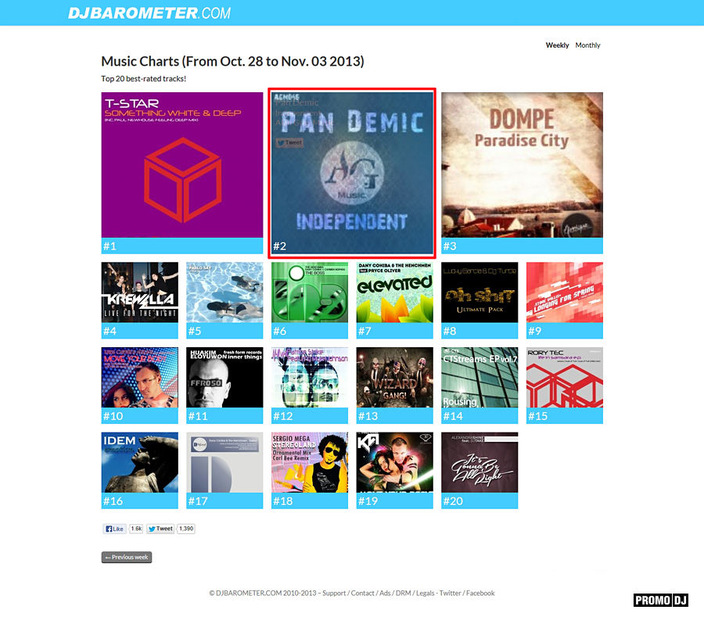This screenshot has height=617, width=704.
Task: Open the #3 Dompe Paradise City cover
Action: click(522, 173)
